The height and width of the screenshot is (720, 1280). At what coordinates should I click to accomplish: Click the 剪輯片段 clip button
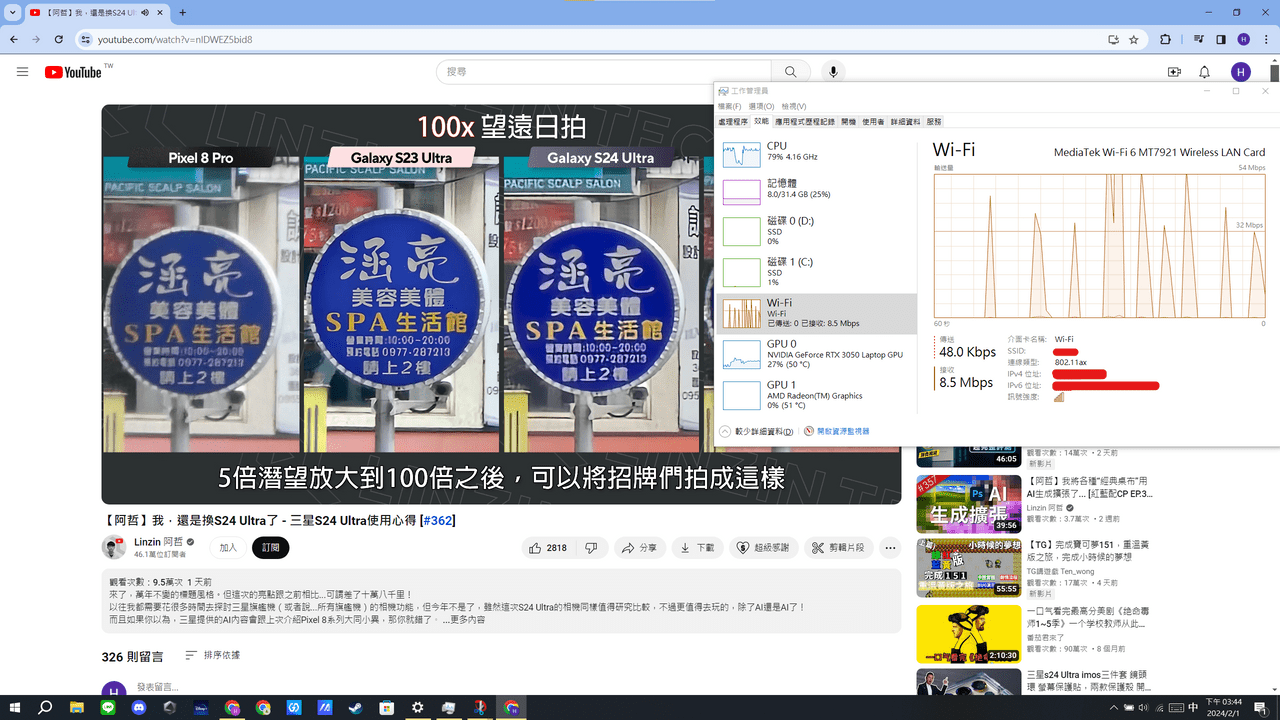click(x=839, y=548)
